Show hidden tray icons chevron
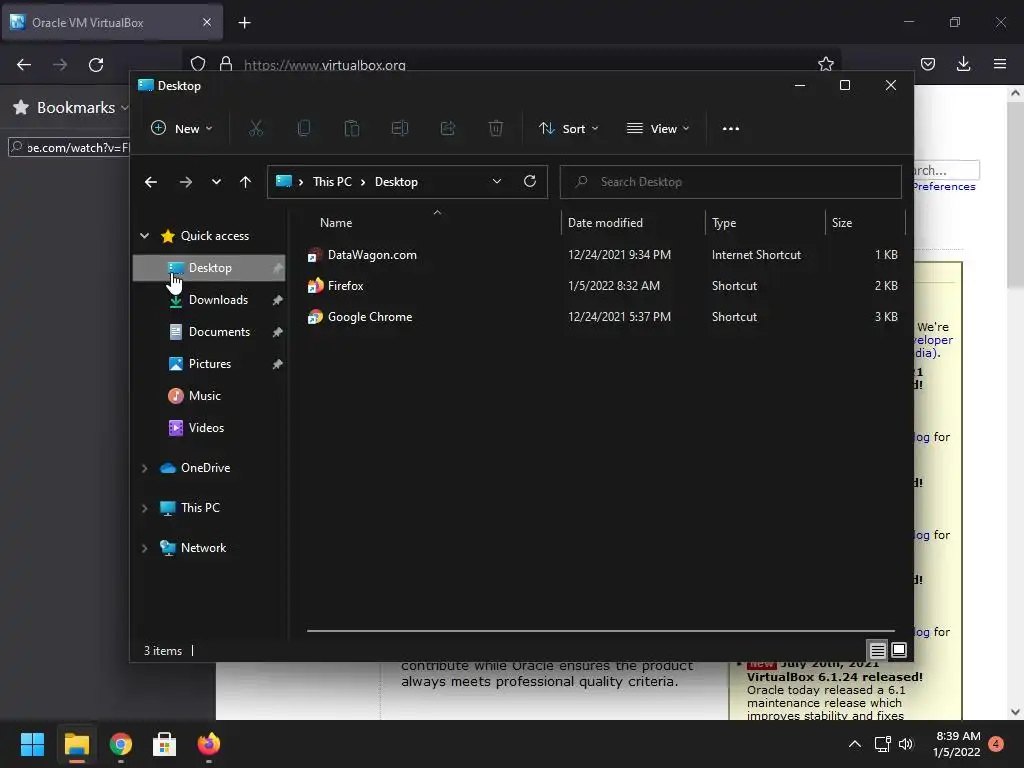1024x768 pixels. click(854, 744)
